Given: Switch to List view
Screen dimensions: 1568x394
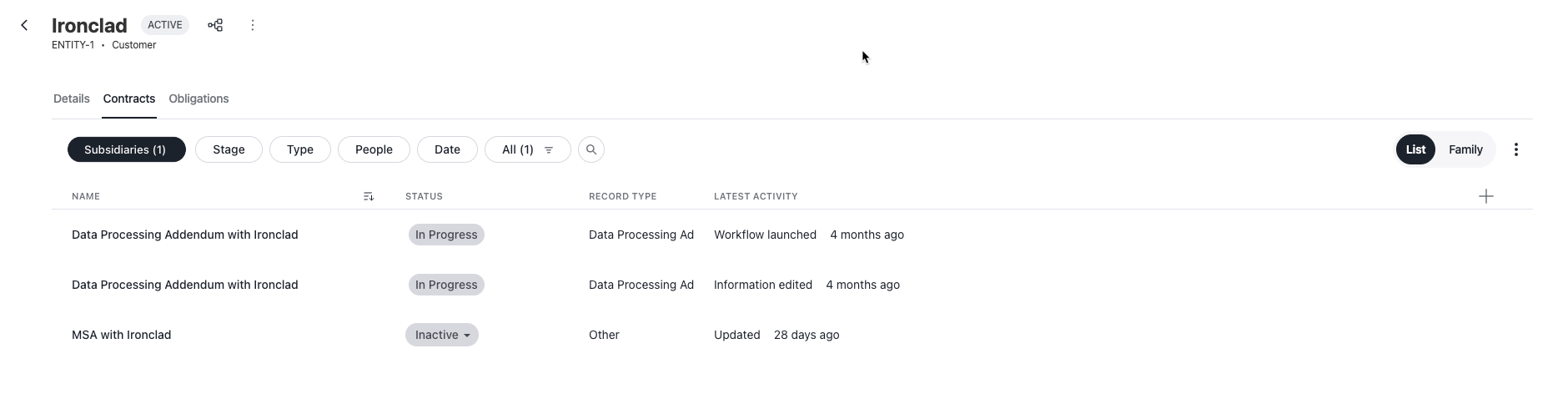Looking at the screenshot, I should coord(1415,149).
